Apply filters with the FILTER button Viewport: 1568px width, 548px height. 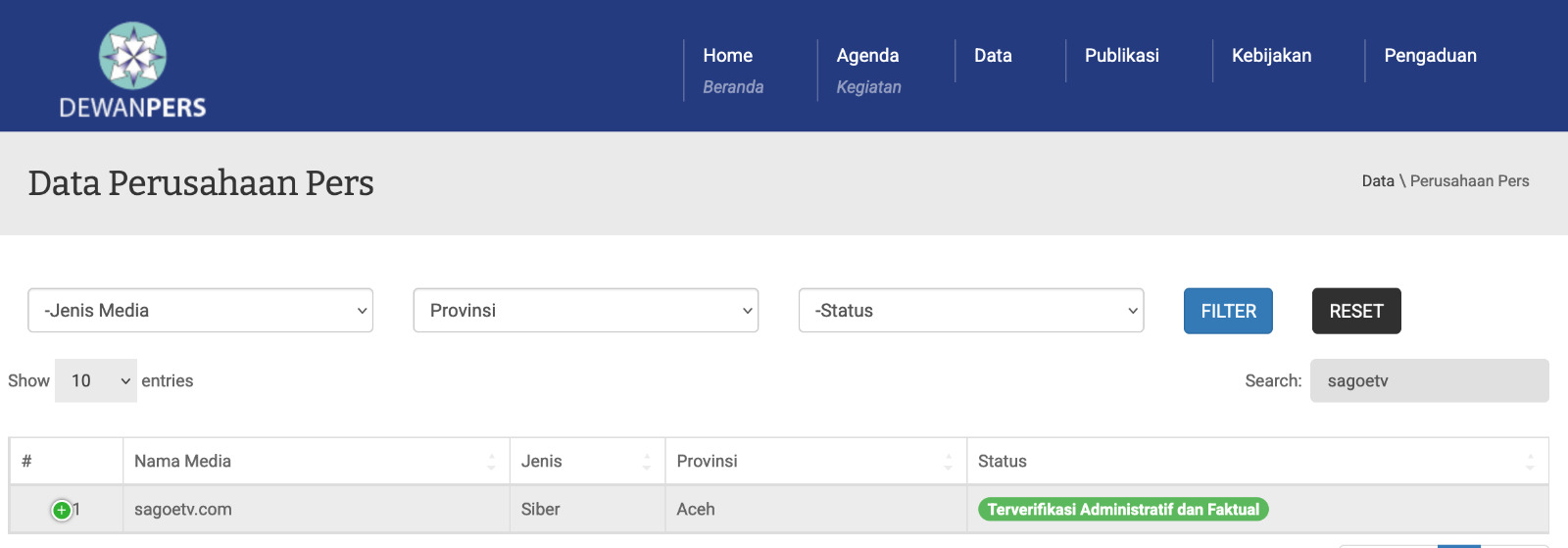click(1228, 311)
